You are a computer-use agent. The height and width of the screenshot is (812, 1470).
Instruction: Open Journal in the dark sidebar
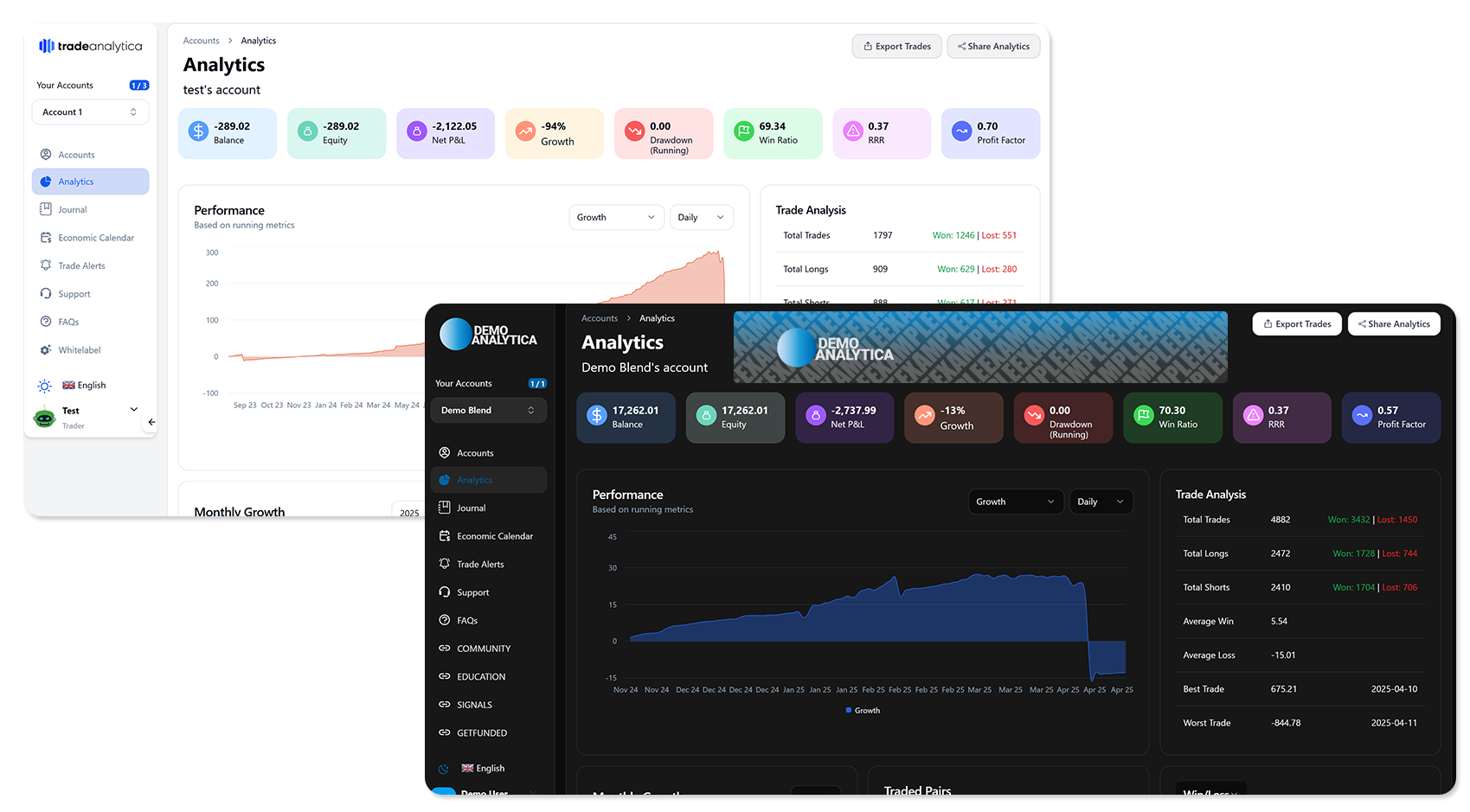[x=471, y=508]
